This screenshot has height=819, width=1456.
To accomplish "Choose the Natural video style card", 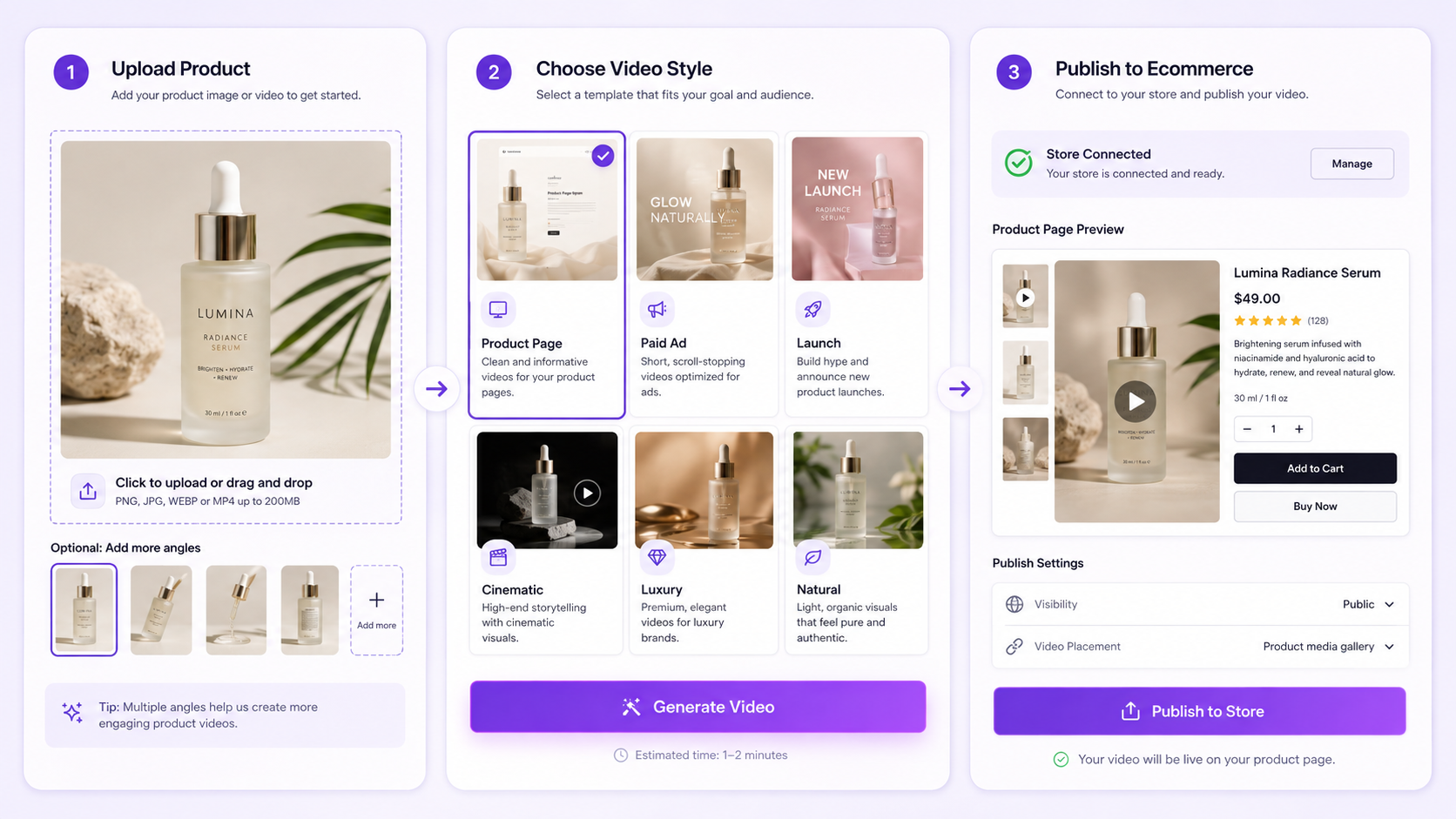I will [x=857, y=540].
